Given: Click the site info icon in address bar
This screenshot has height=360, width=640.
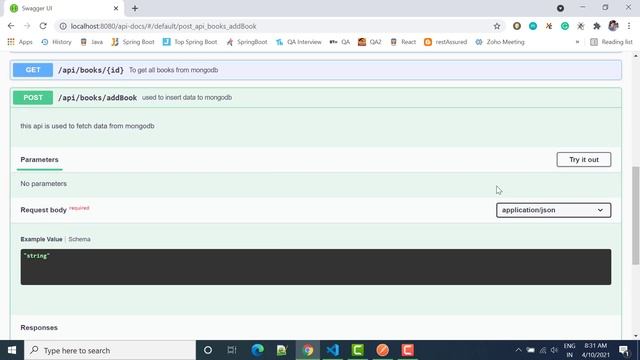Looking at the screenshot, I should click(x=63, y=26).
